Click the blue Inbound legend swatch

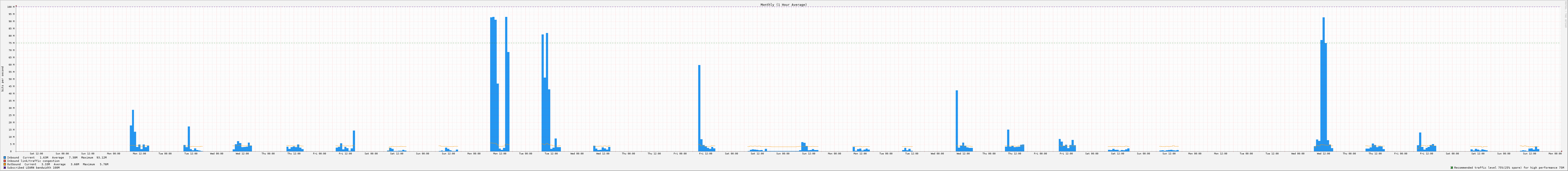coord(5,158)
